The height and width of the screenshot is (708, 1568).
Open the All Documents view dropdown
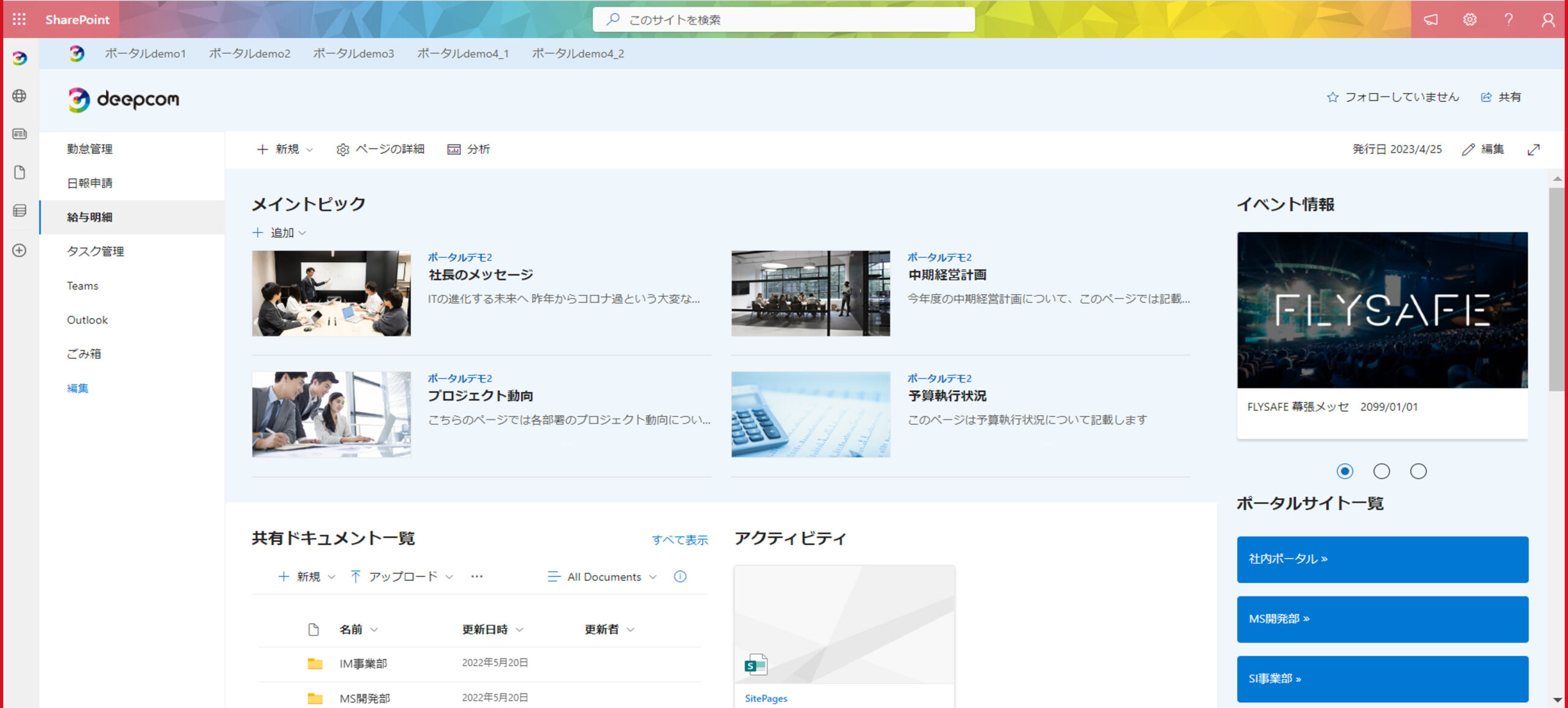pos(603,577)
